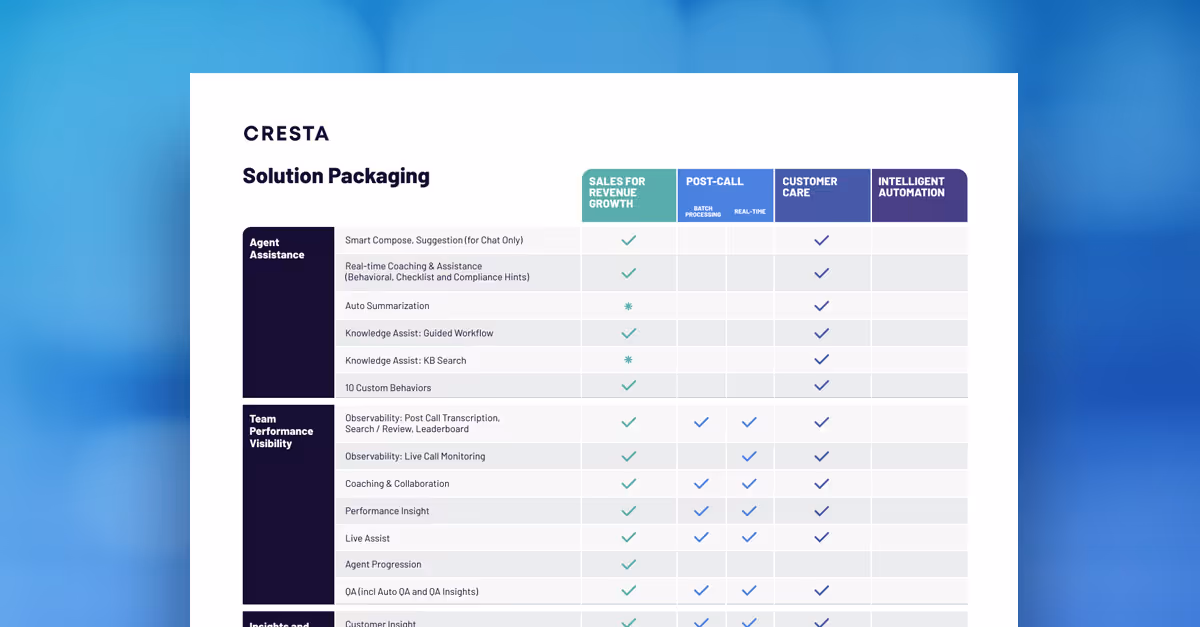Click the Sales checkmark for Real-time Coaching & Assistance
The height and width of the screenshot is (627, 1200).
tap(628, 272)
